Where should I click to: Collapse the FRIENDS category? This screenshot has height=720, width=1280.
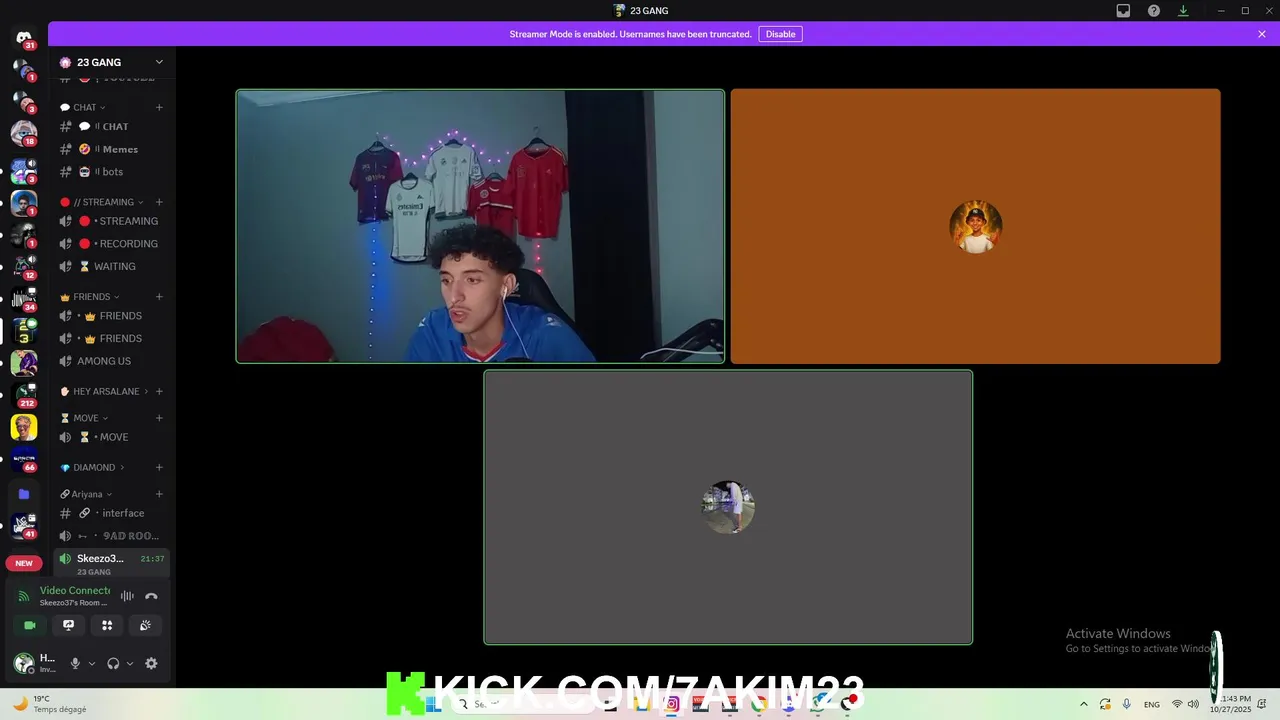pyautogui.click(x=90, y=297)
